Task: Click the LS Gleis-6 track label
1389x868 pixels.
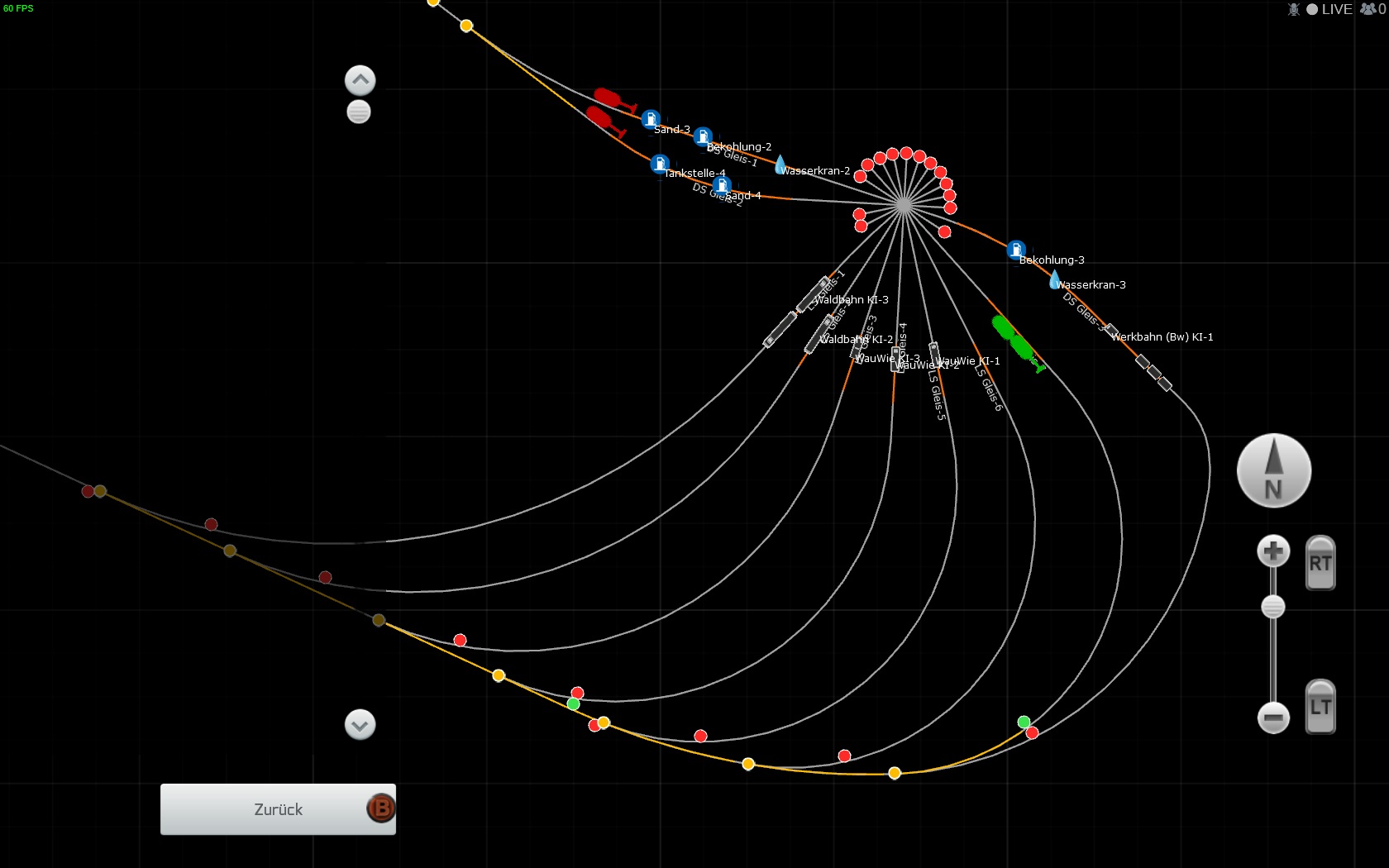Action: (989, 388)
